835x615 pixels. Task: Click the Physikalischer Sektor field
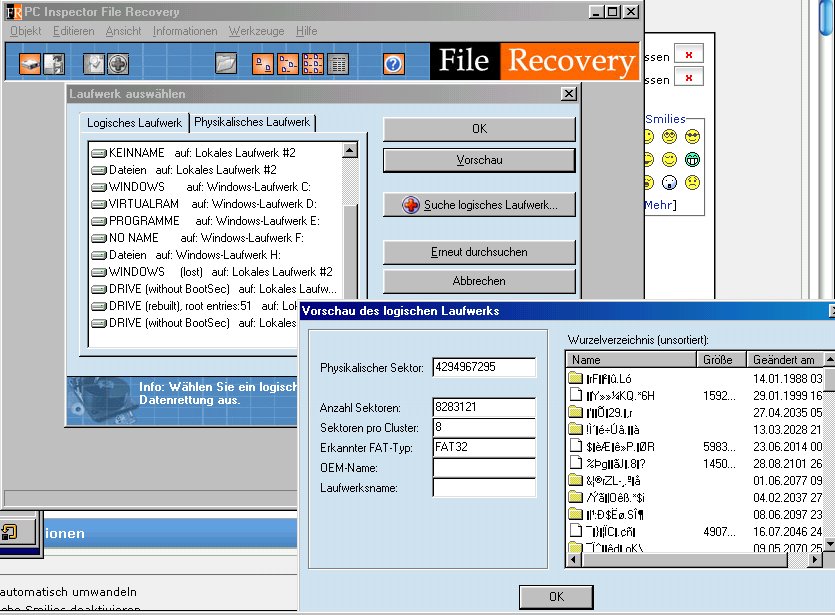pyautogui.click(x=484, y=367)
